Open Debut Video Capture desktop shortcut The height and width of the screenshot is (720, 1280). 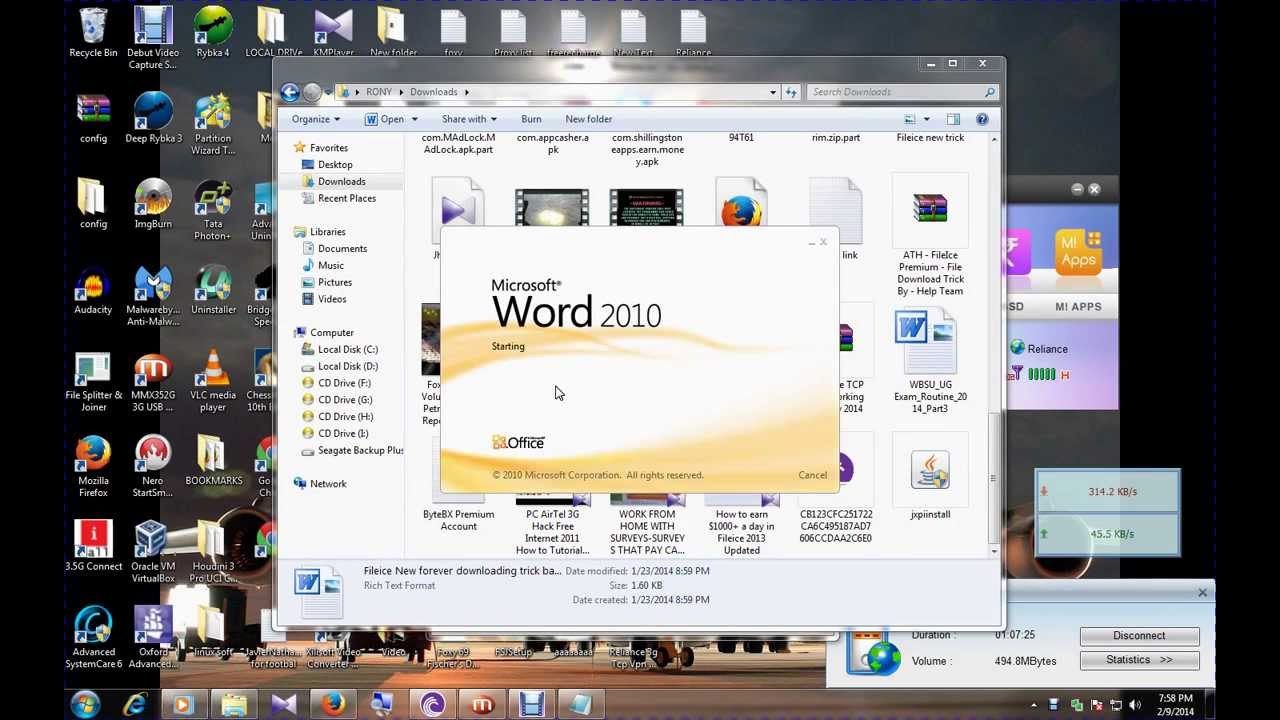pos(152,38)
